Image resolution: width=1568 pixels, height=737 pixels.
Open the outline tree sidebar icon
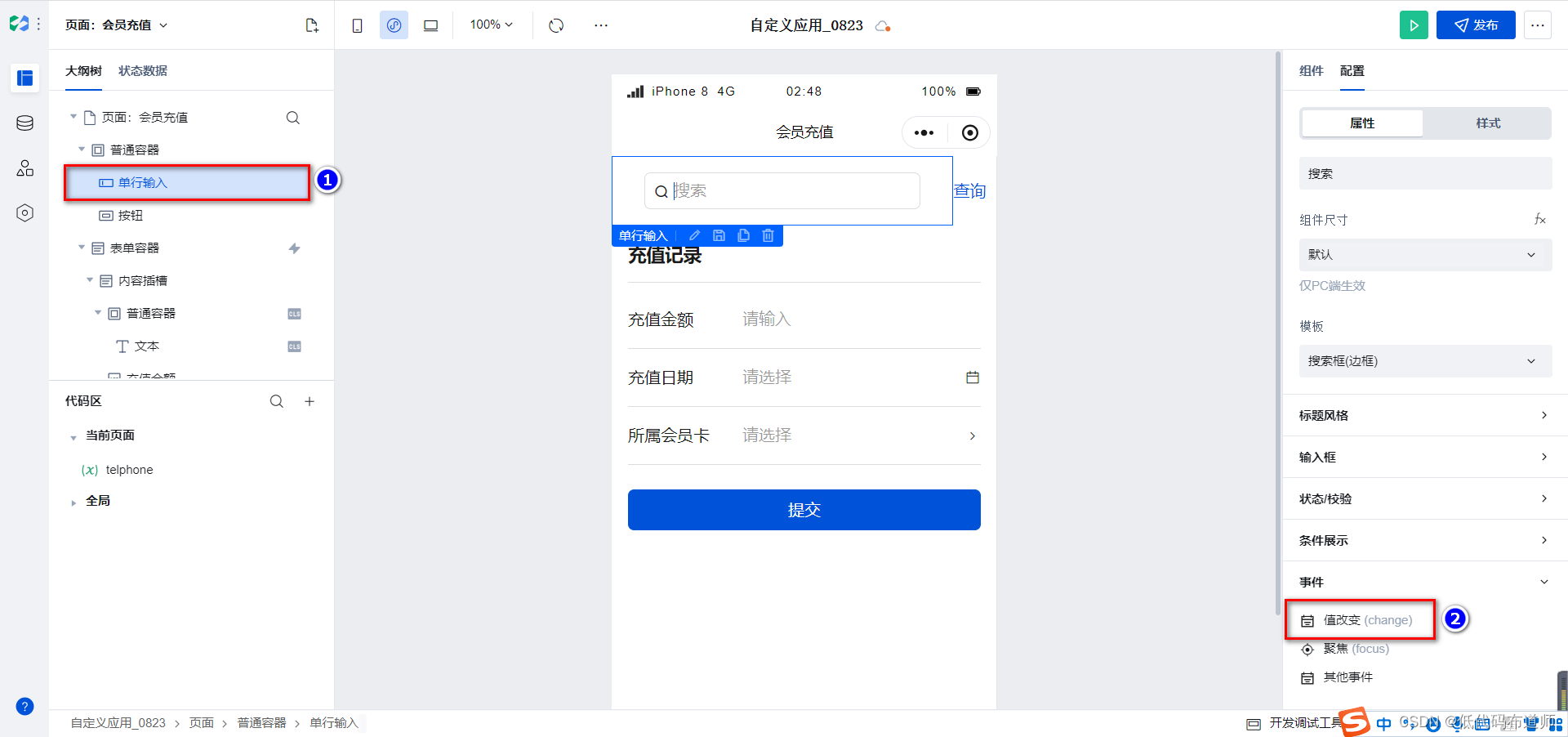(25, 78)
